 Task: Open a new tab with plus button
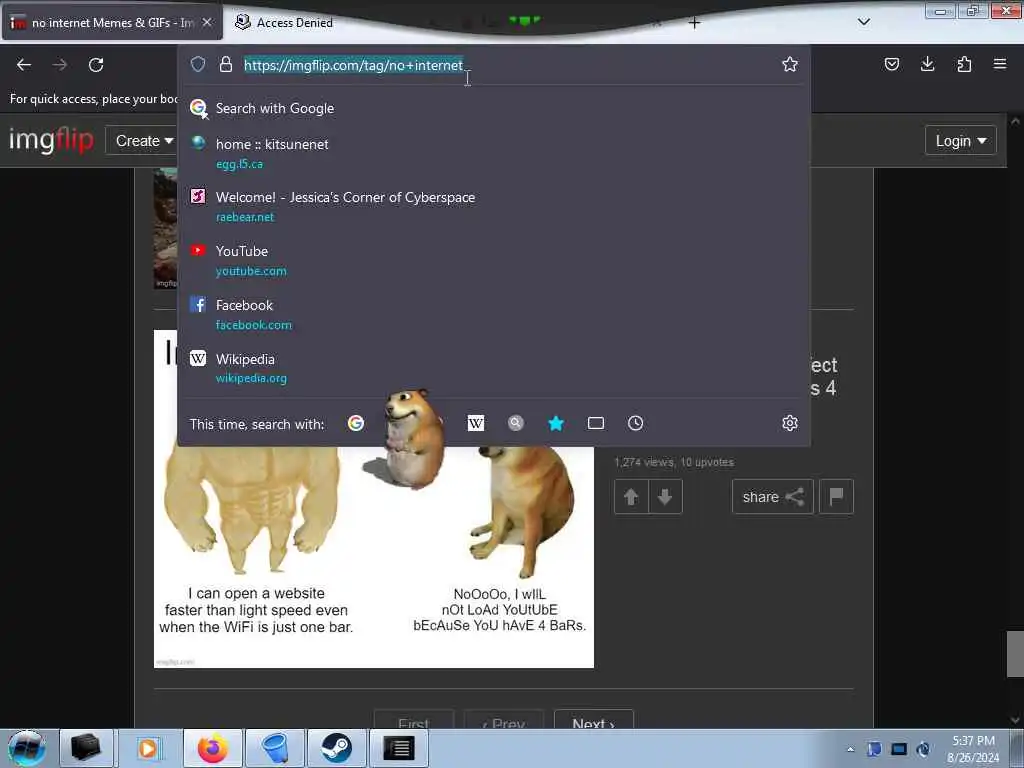tap(694, 23)
